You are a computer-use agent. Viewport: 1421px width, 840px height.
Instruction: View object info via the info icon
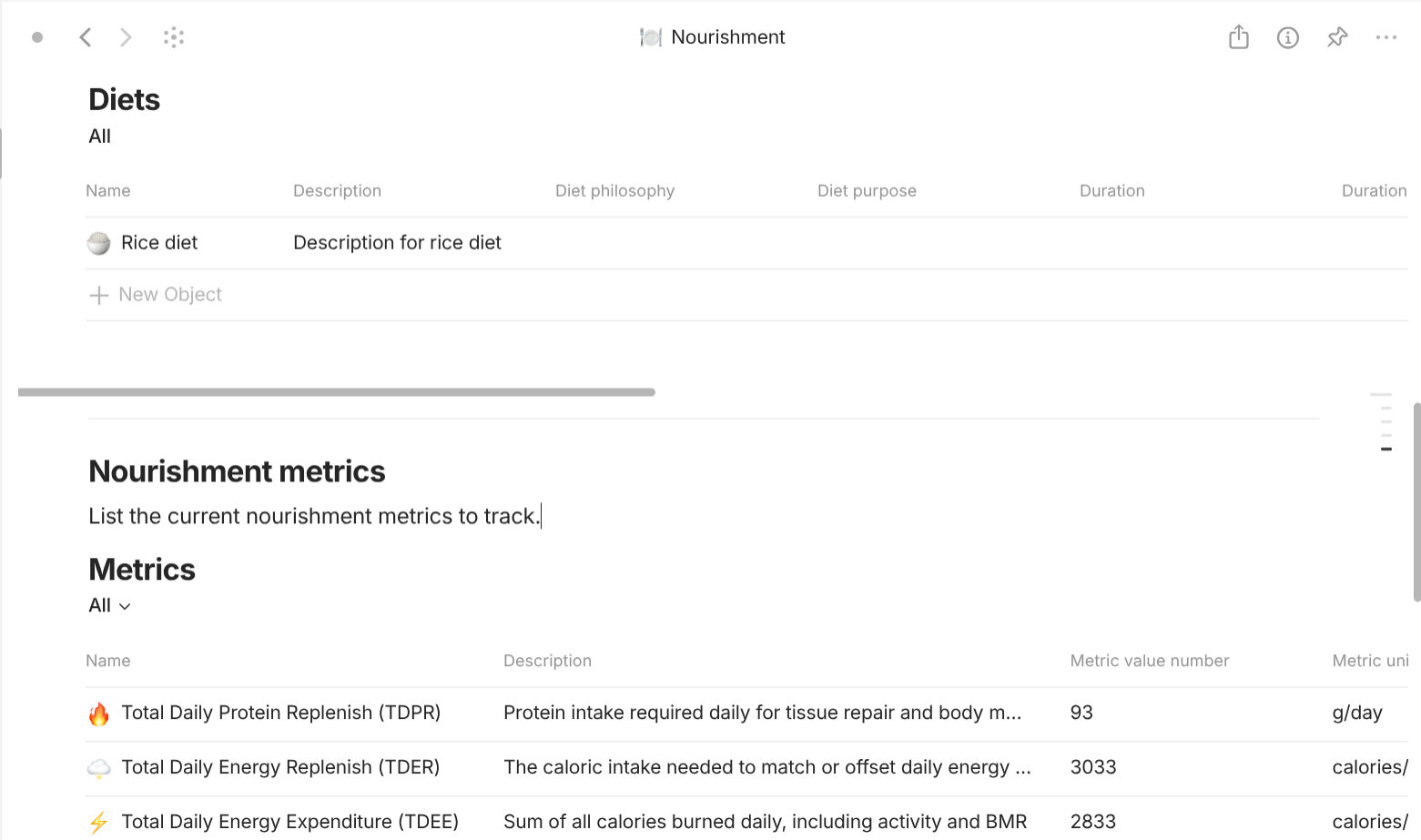(1288, 37)
